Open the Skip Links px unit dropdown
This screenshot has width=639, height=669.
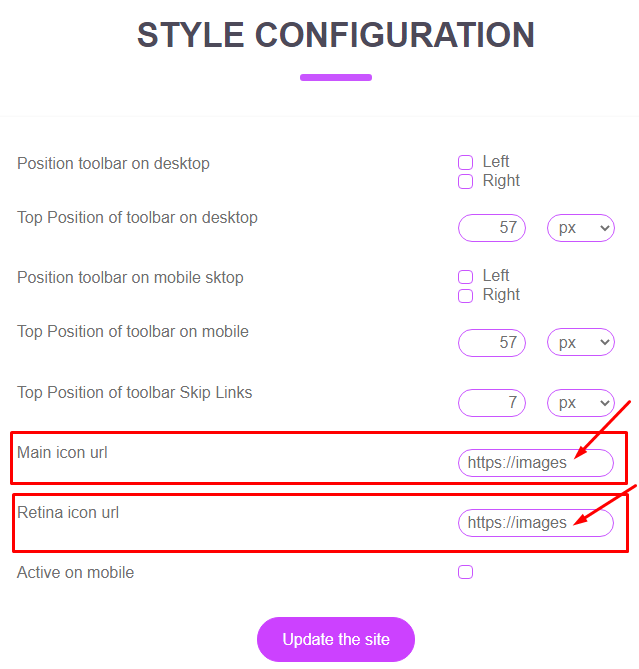(x=581, y=403)
